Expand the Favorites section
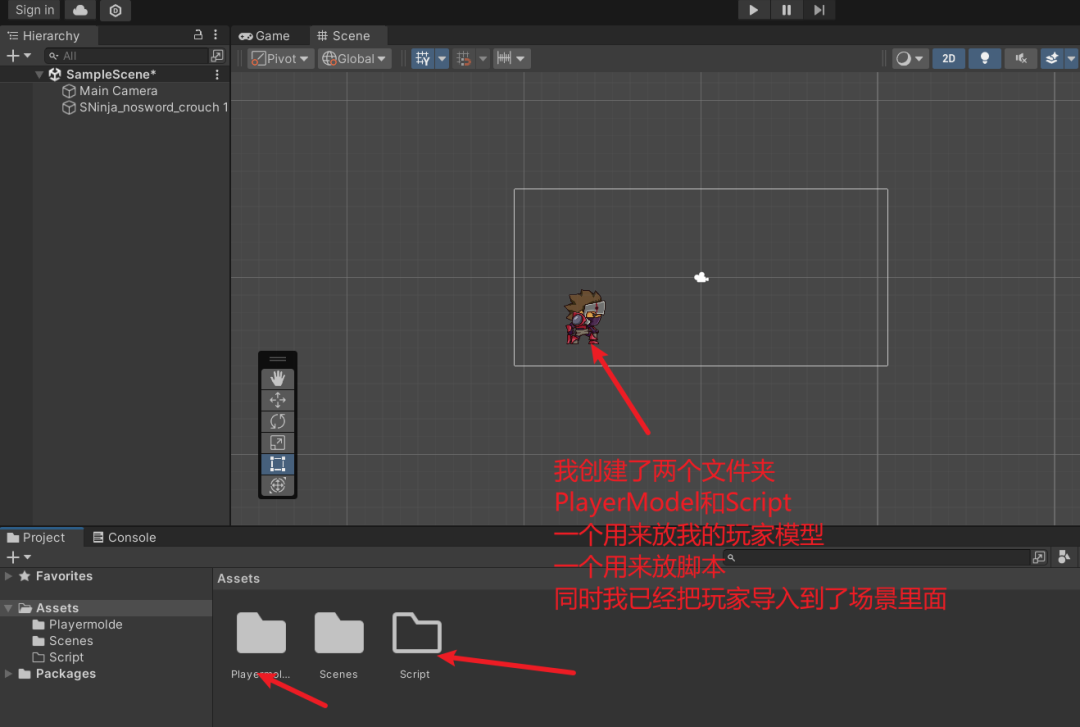 pyautogui.click(x=8, y=576)
